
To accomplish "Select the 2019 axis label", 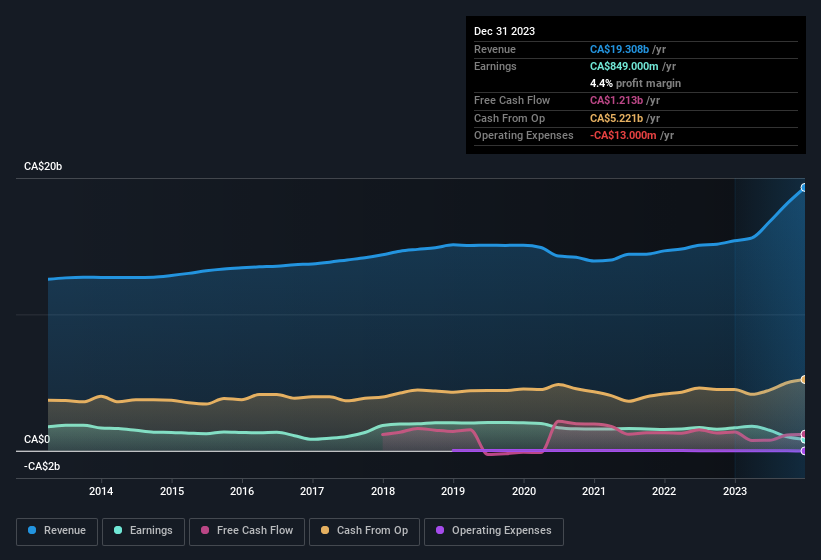I will (453, 491).
